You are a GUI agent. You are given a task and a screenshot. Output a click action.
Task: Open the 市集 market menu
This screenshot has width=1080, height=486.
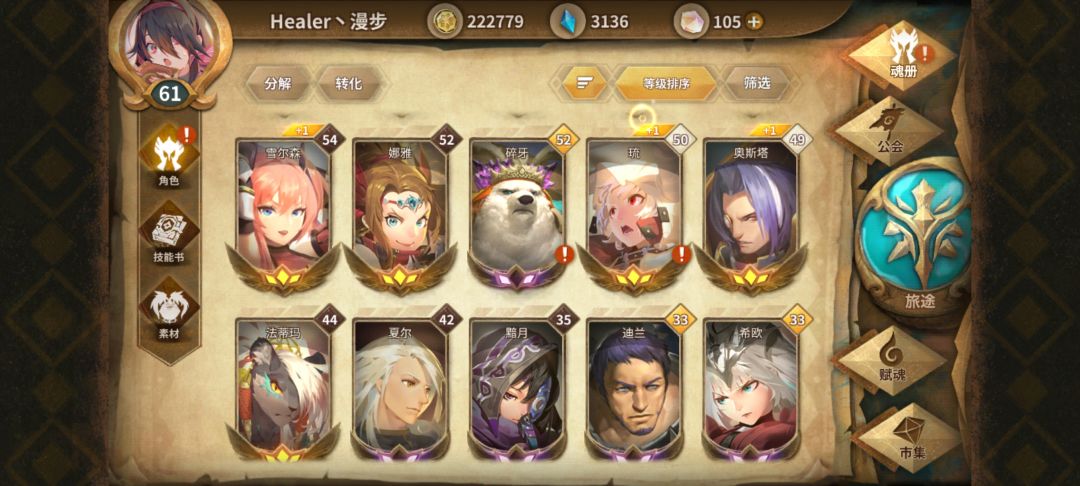[x=910, y=438]
